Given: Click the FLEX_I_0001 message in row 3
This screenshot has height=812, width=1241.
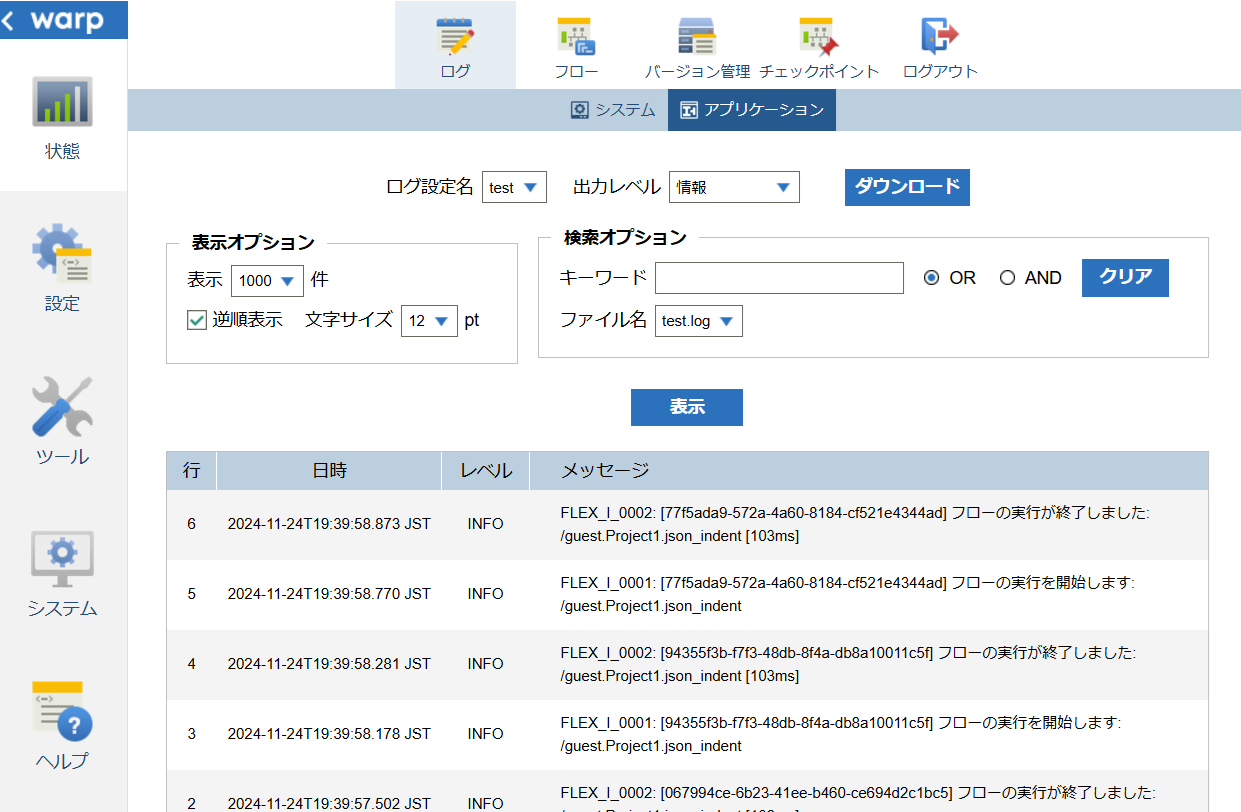Looking at the screenshot, I should point(840,734).
